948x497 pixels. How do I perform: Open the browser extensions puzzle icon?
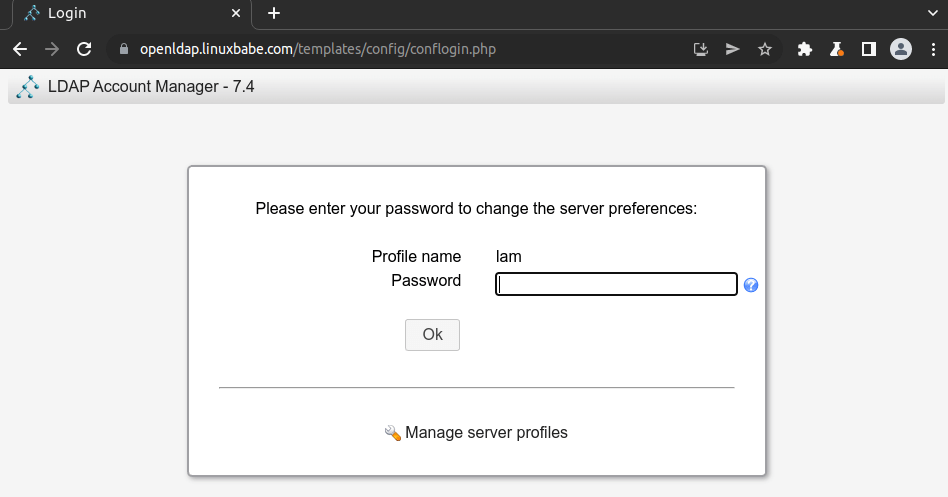[x=804, y=49]
